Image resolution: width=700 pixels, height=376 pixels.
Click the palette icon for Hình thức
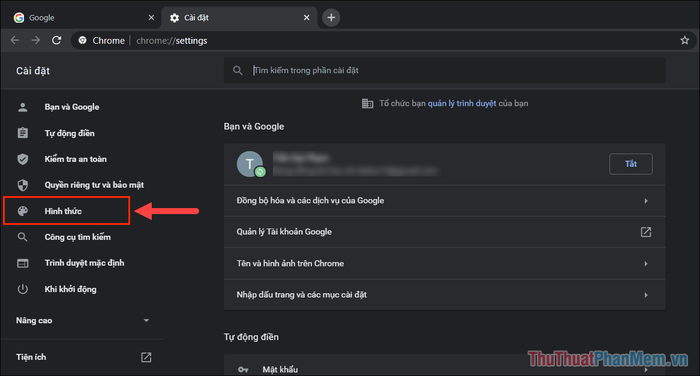(x=22, y=211)
